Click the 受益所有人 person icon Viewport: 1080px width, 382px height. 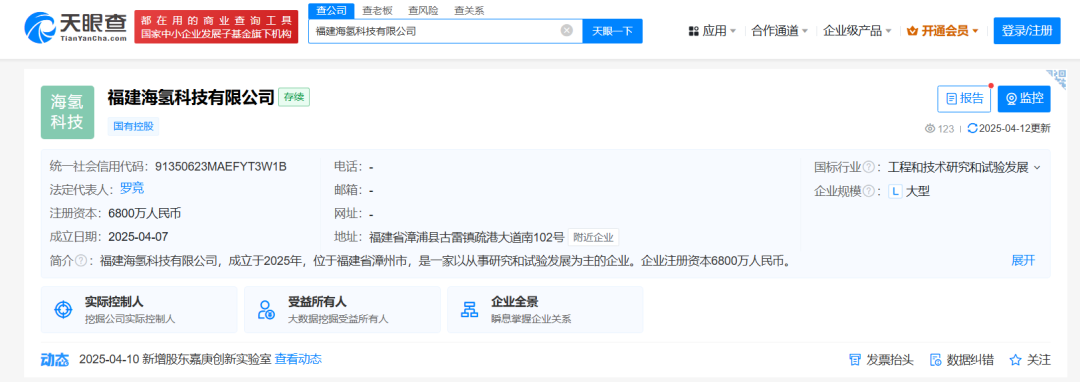coord(266,310)
